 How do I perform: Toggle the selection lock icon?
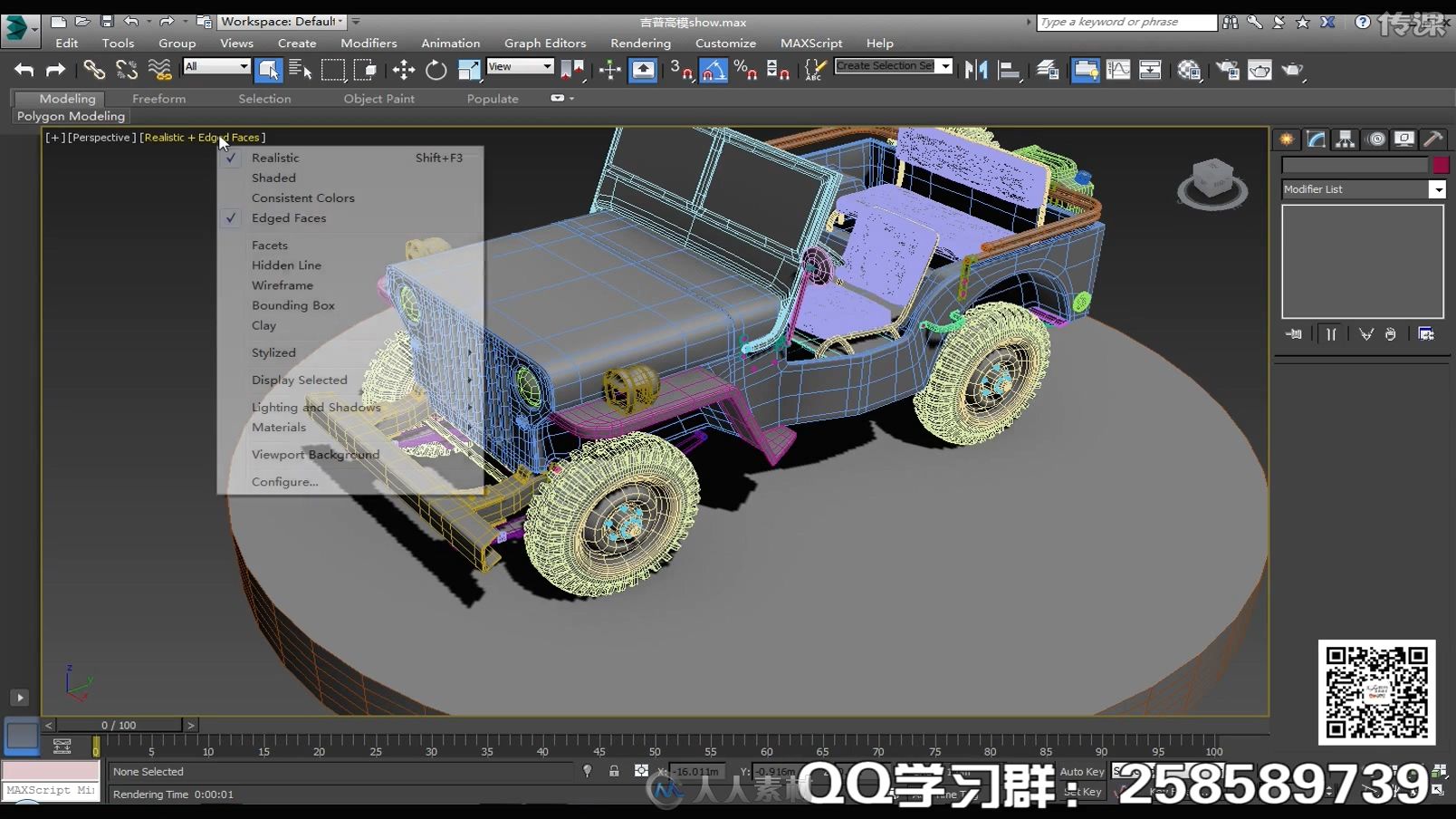tap(614, 771)
